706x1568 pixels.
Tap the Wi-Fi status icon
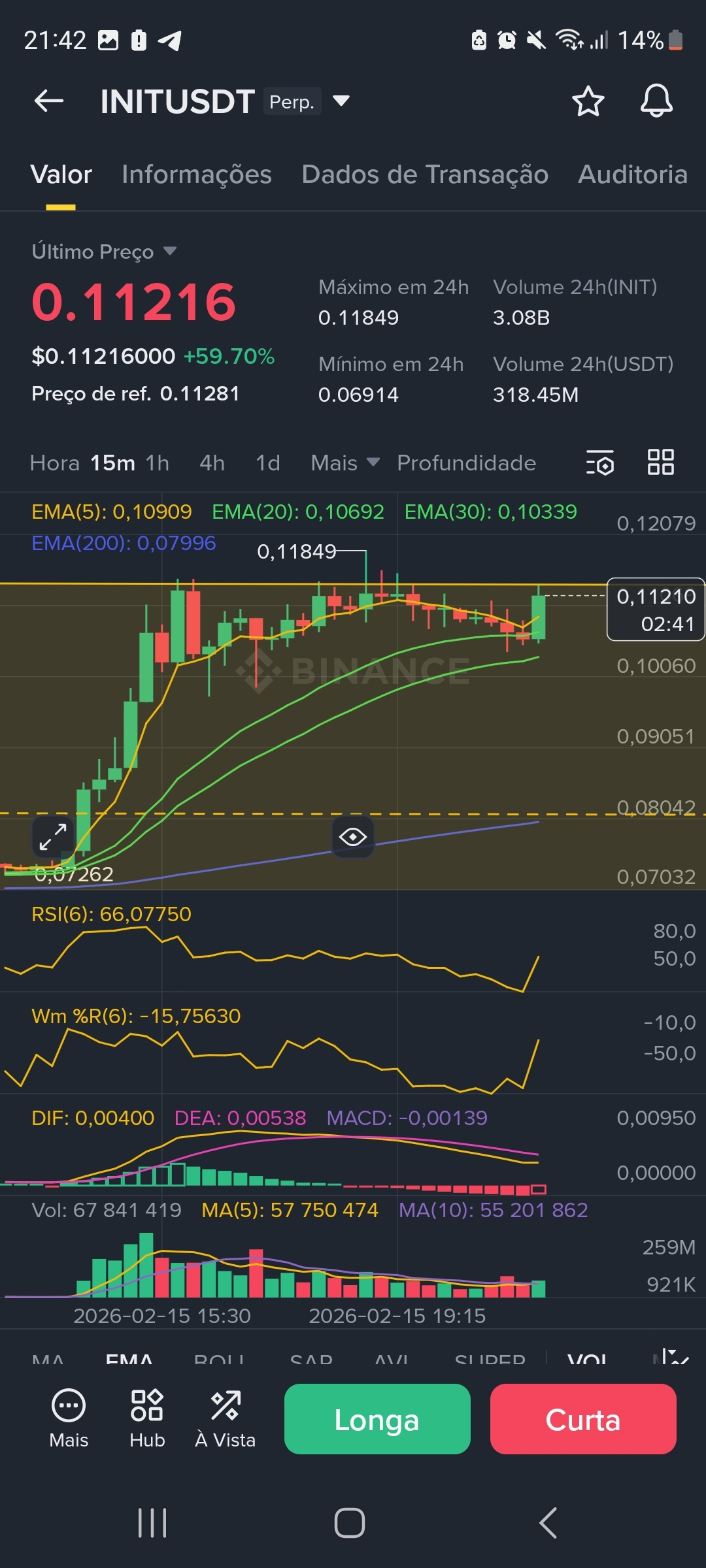[569, 41]
